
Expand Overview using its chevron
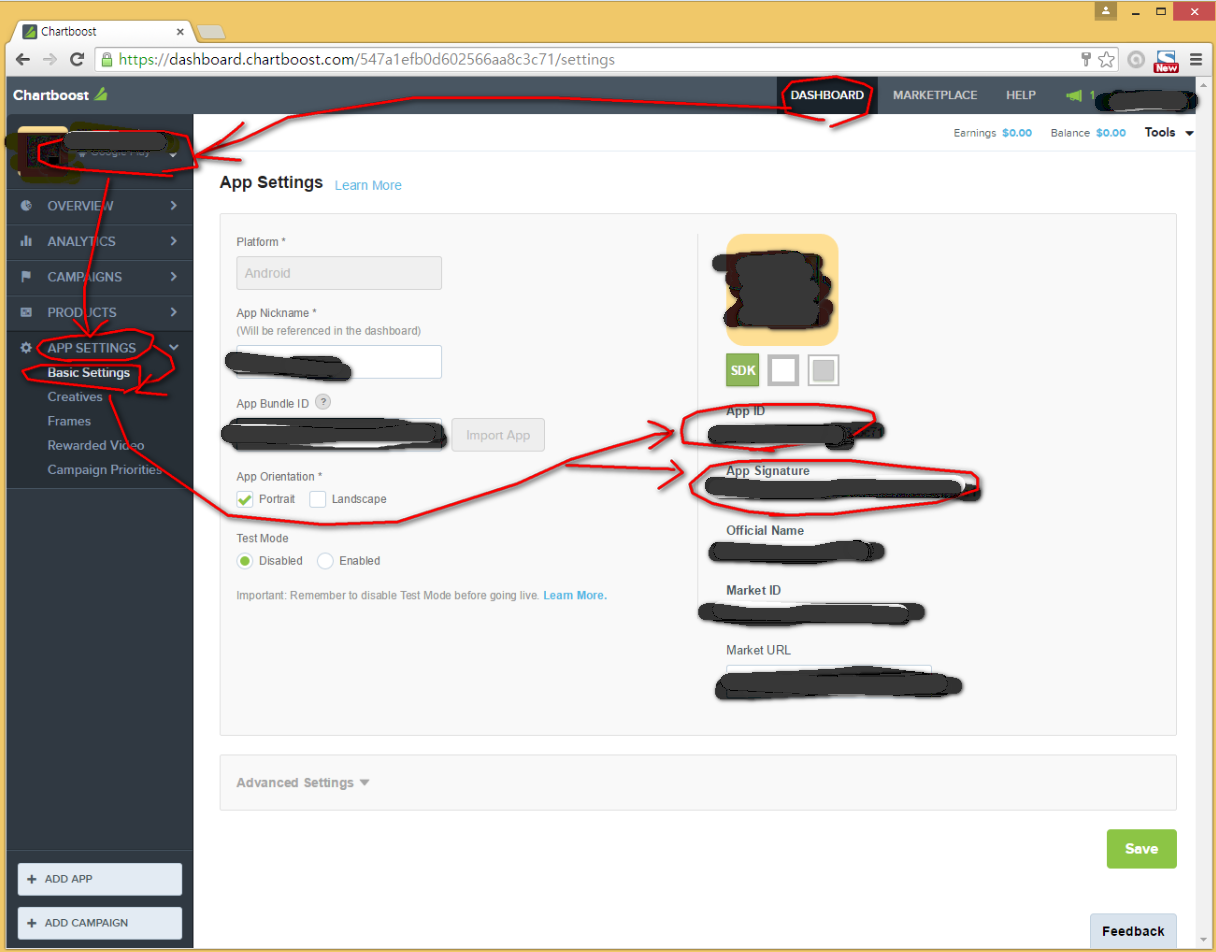(173, 206)
